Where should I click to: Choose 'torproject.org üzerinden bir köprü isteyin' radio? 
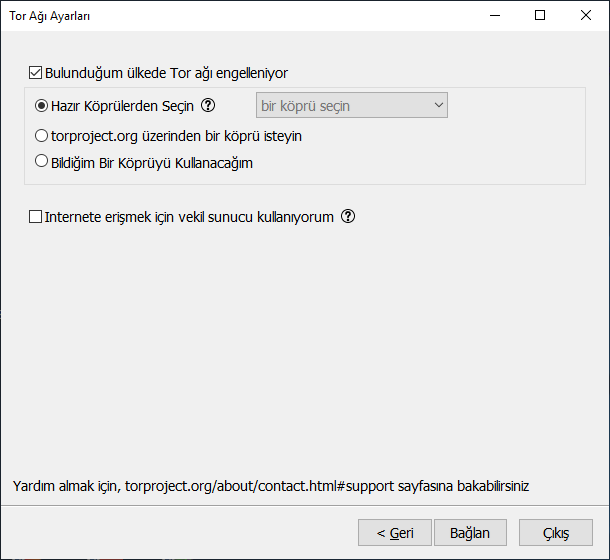[x=42, y=135]
